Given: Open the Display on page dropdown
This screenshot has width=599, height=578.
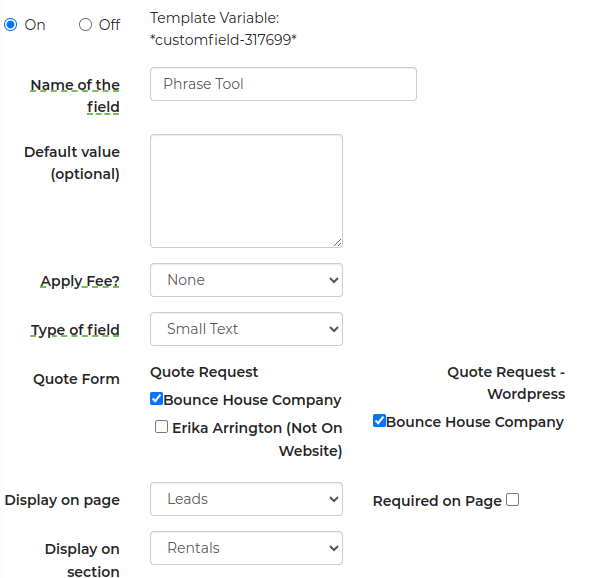Looking at the screenshot, I should point(246,499).
